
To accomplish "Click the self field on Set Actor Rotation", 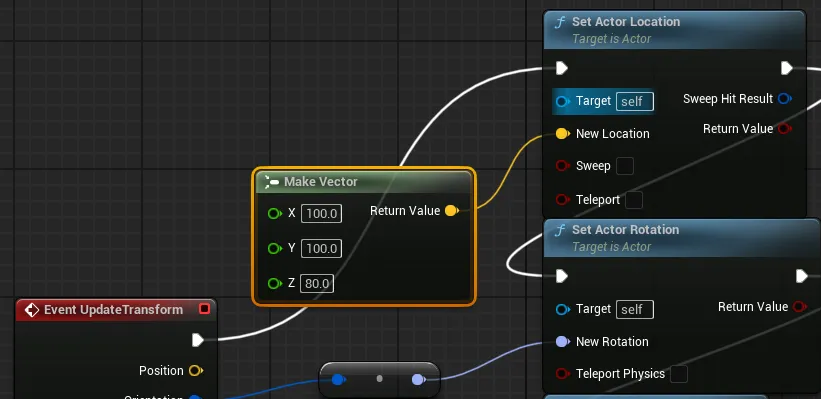I will point(635,309).
